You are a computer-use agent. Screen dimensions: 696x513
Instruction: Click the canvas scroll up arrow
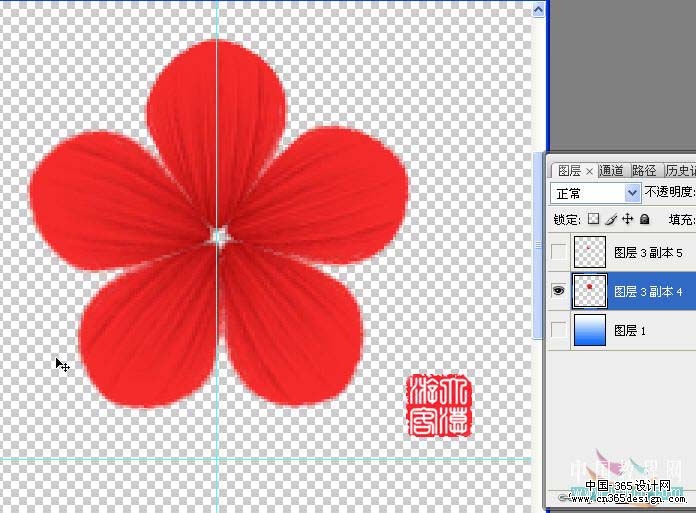[x=538, y=9]
